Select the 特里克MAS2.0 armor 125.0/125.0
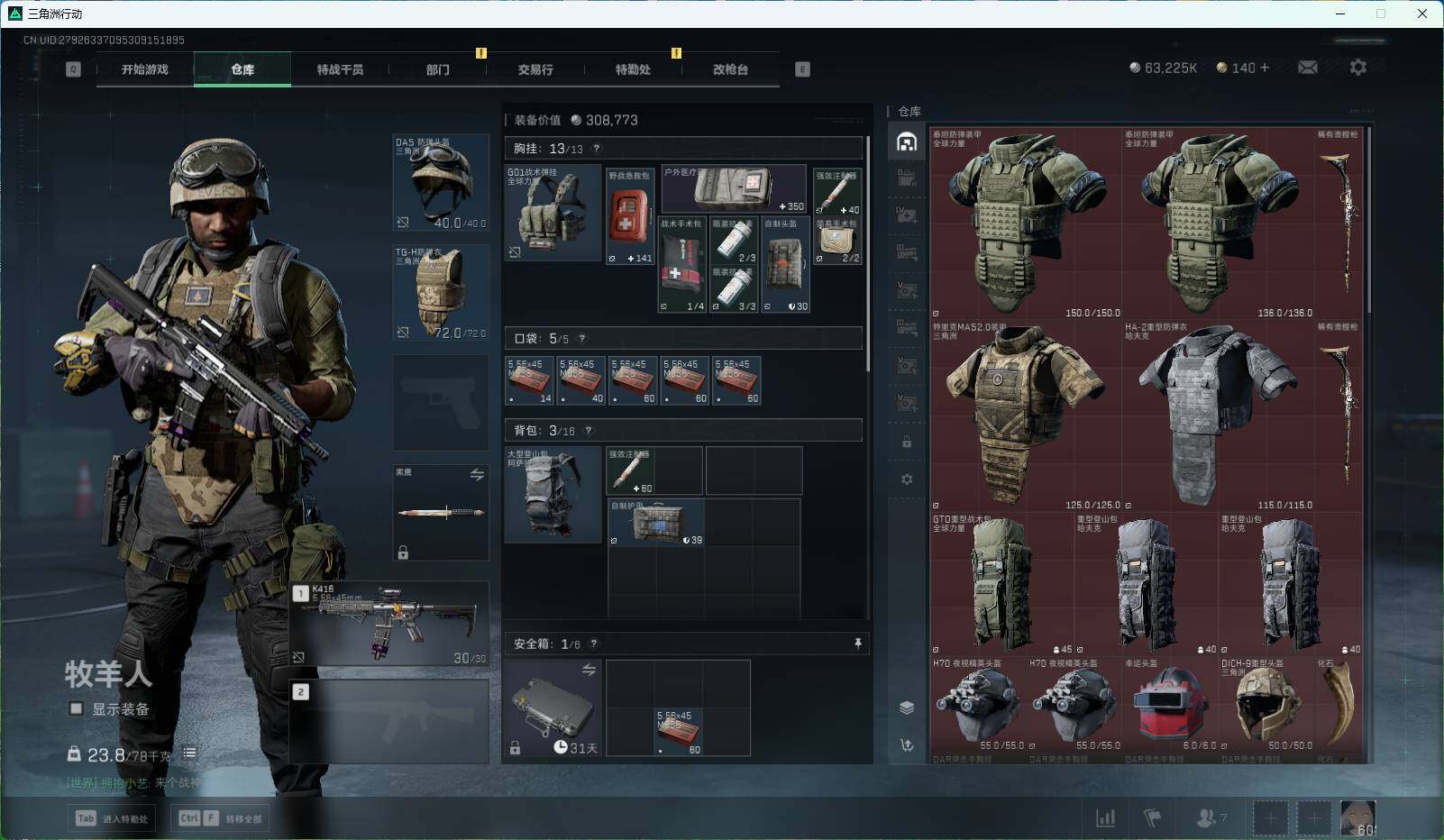The width and height of the screenshot is (1444, 840). point(1026,415)
